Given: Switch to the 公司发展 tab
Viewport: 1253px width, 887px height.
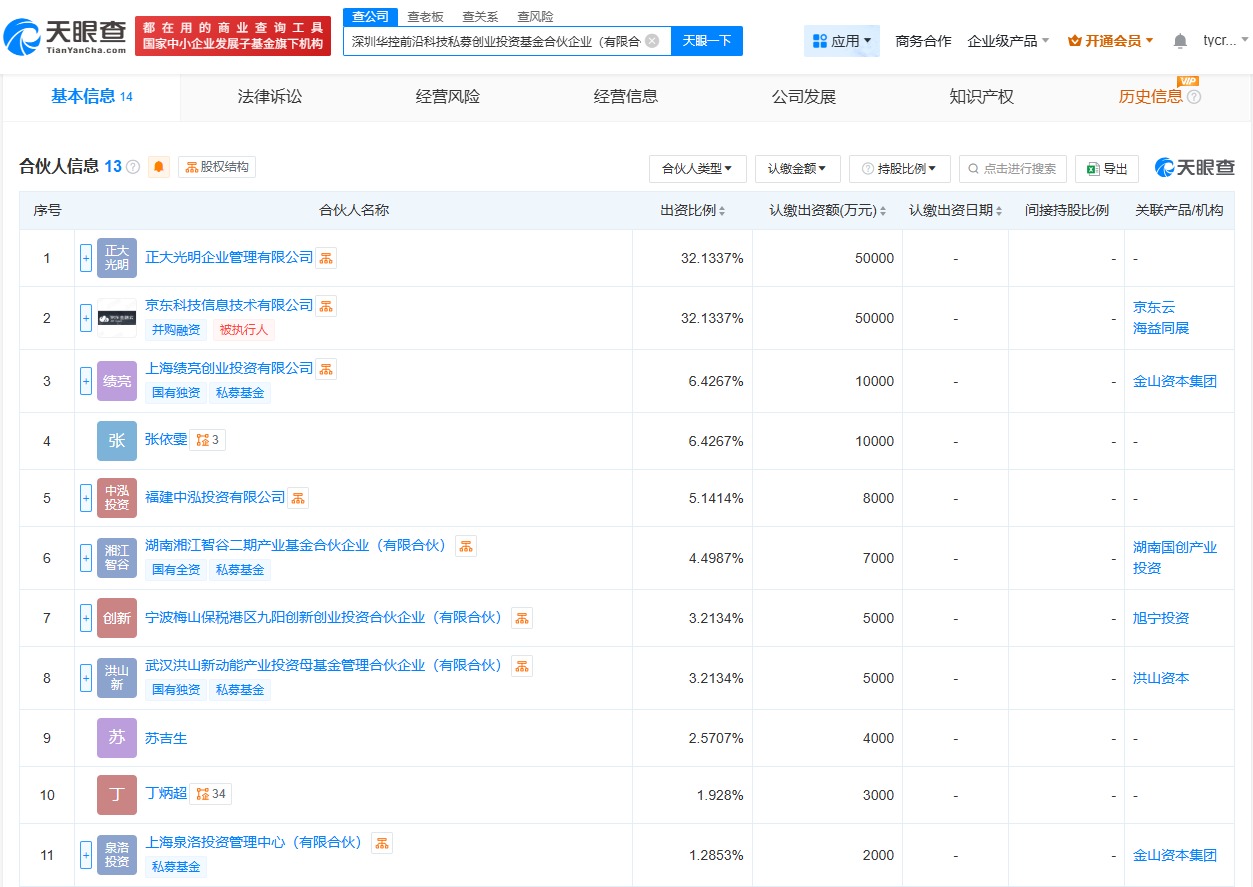Looking at the screenshot, I should click(804, 97).
